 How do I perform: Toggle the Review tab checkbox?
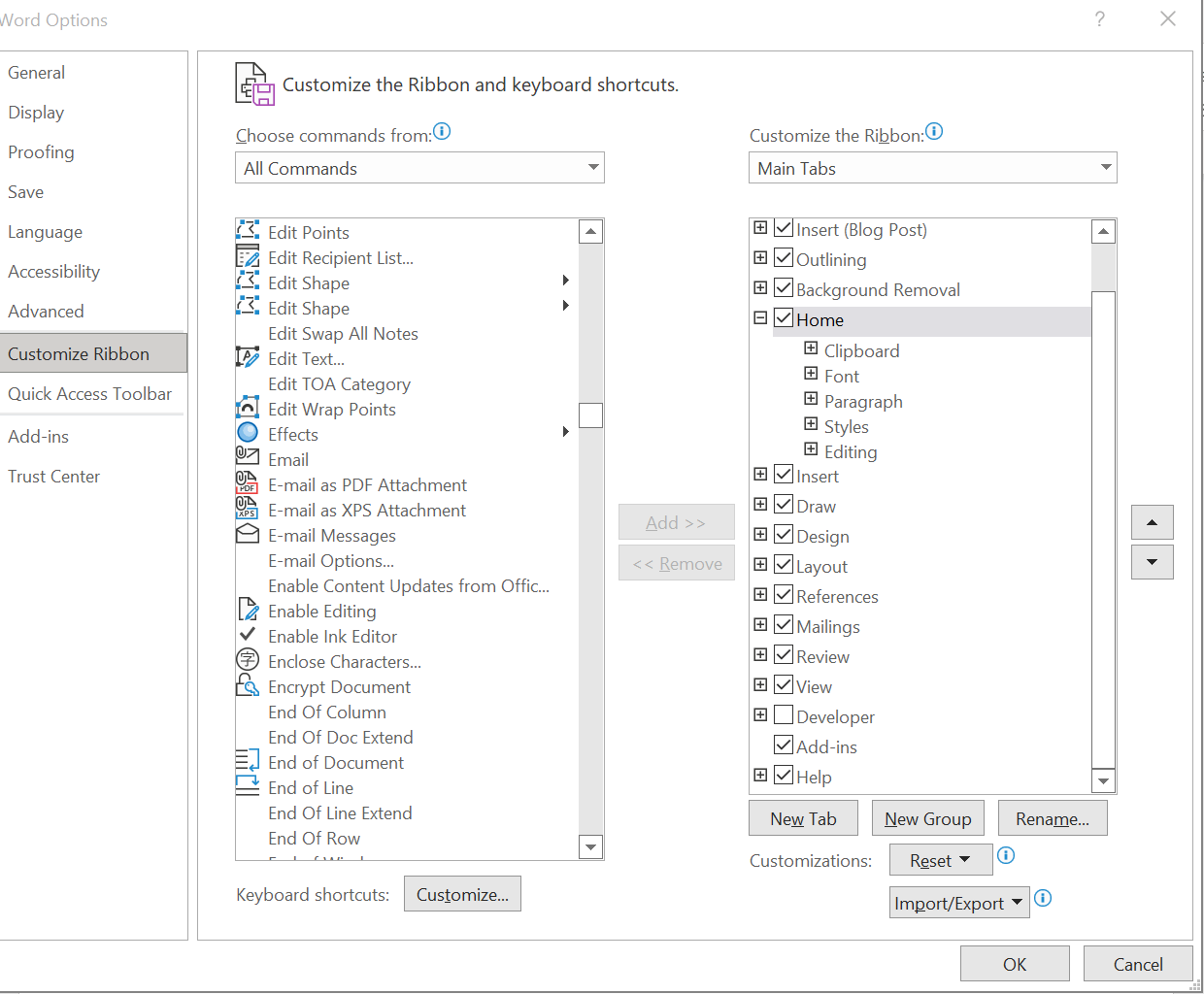(x=784, y=654)
